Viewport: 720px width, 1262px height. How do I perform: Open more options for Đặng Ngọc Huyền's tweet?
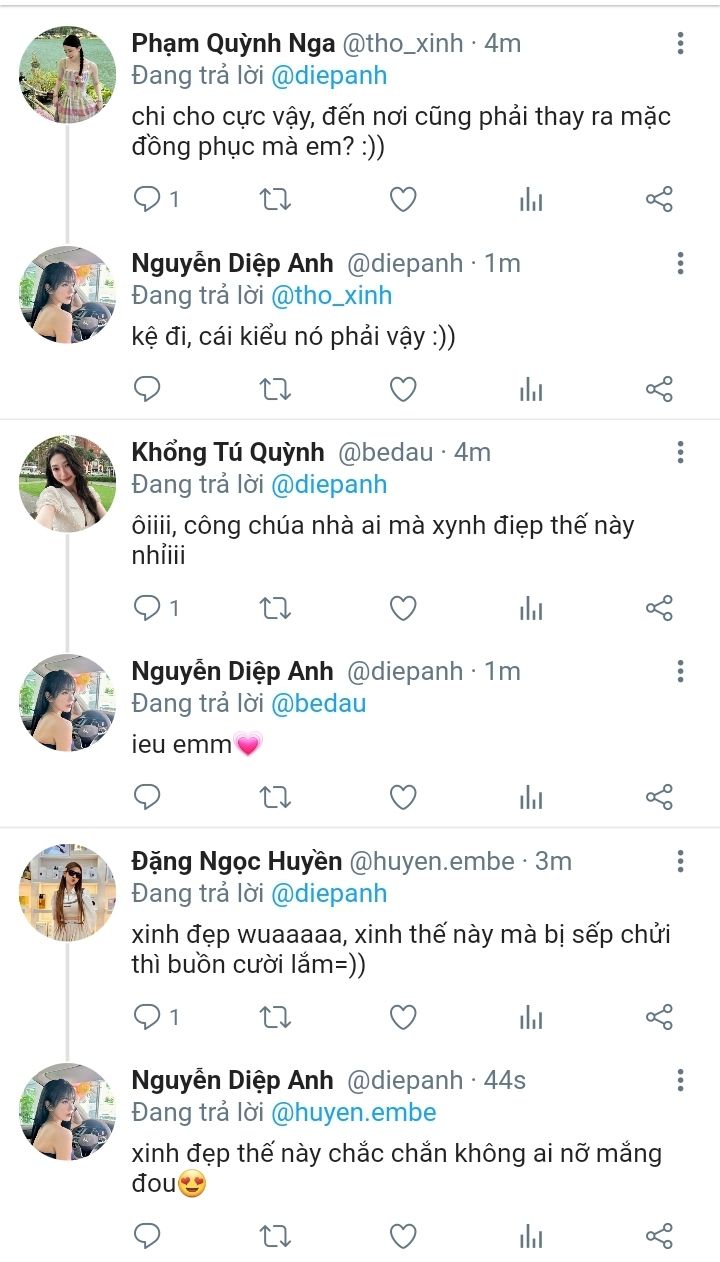pyautogui.click(x=680, y=861)
